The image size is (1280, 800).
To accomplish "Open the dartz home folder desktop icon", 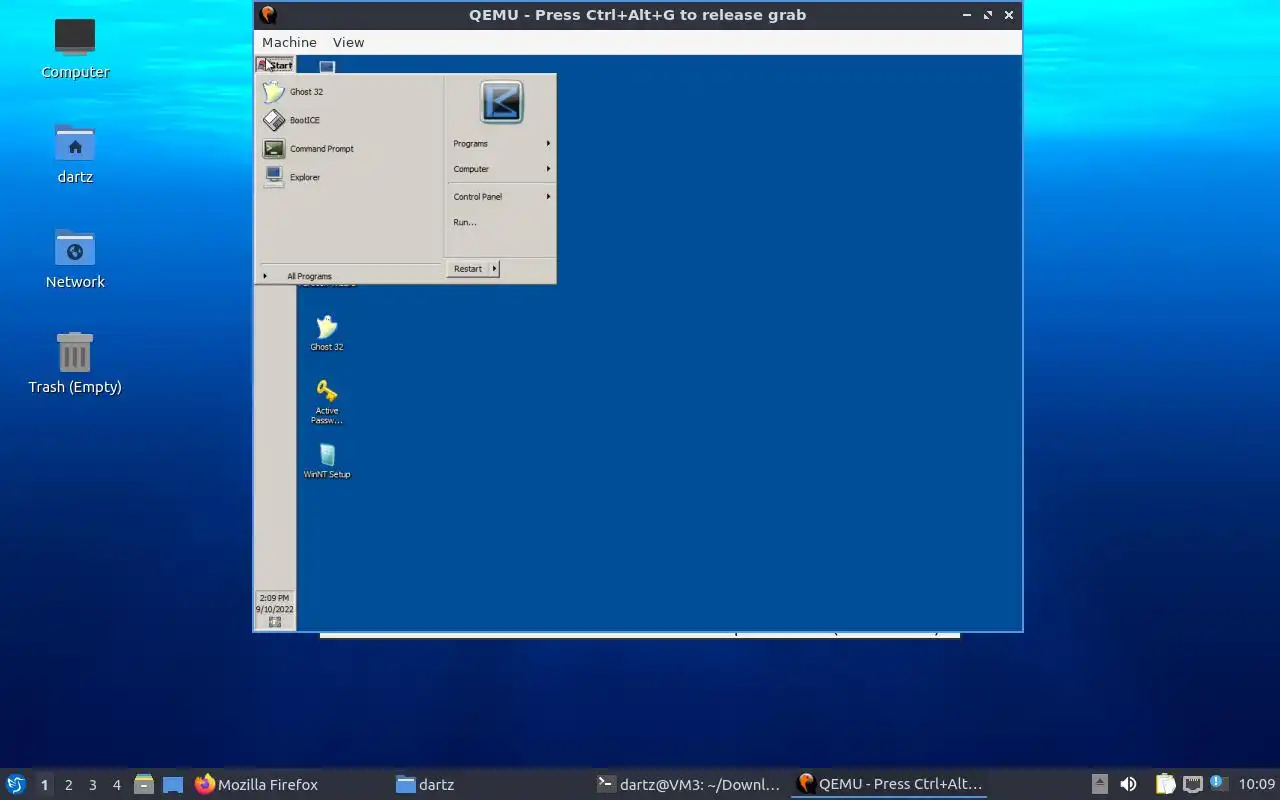I will coord(75,153).
